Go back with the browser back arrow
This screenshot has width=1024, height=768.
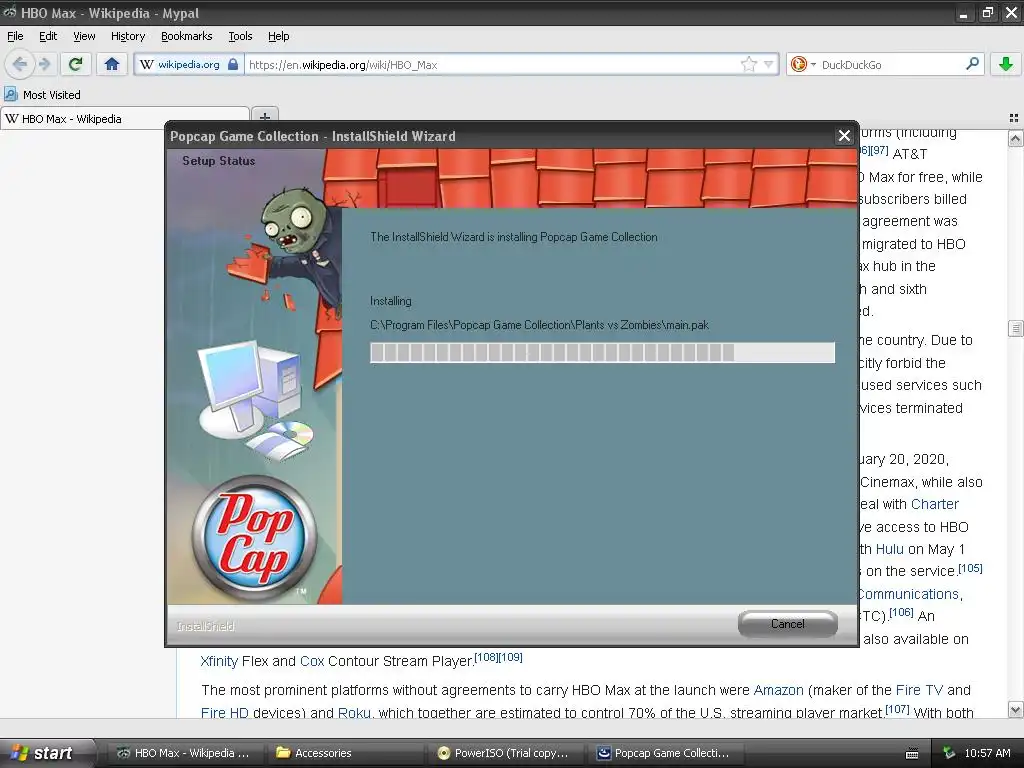(x=20, y=64)
